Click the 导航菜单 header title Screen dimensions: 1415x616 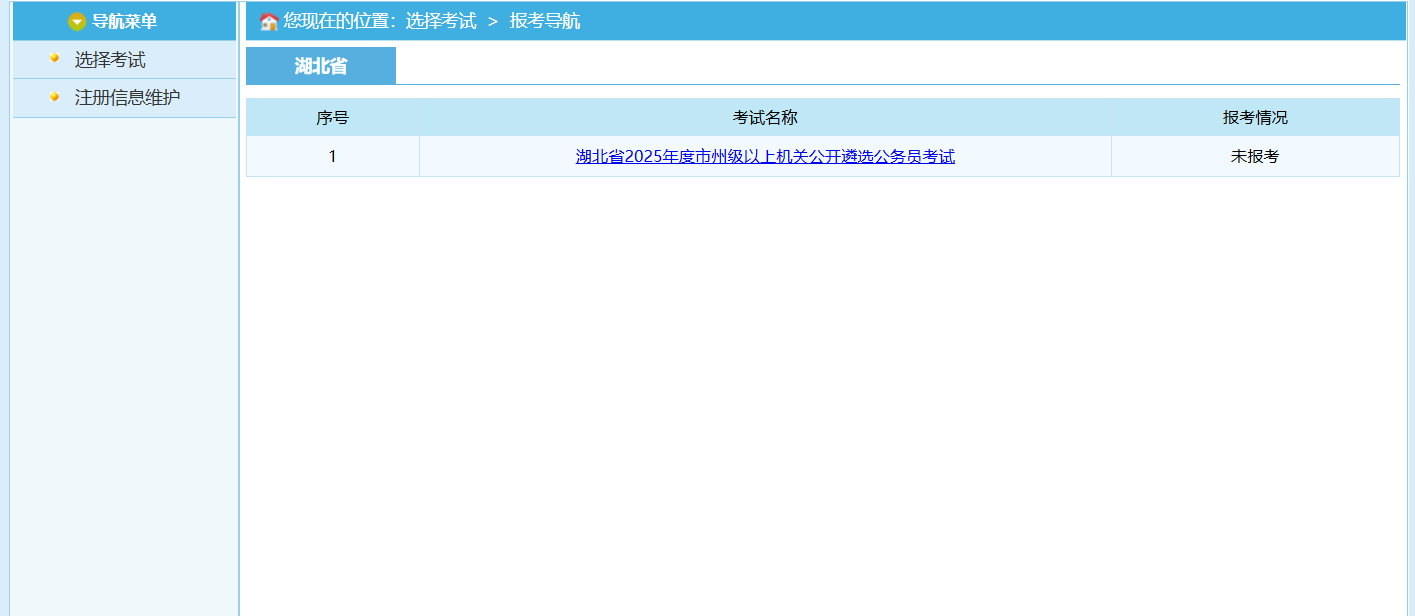coord(124,22)
